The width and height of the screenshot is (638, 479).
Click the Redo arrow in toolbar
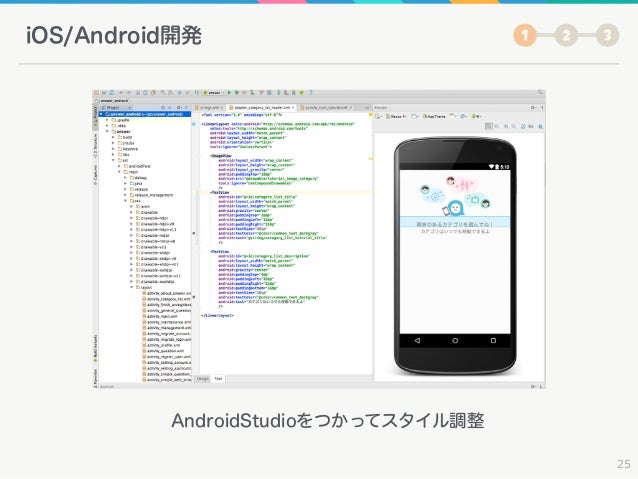129,93
